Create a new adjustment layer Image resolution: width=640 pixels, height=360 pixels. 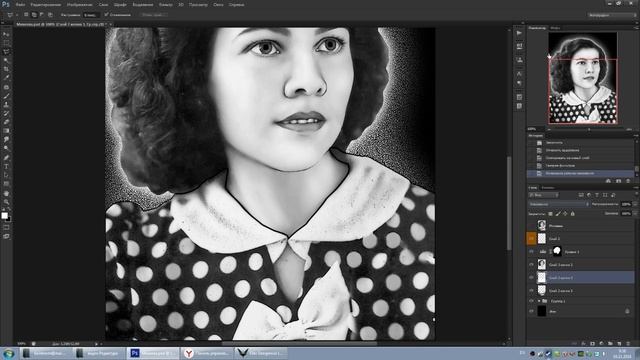pyautogui.click(x=601, y=344)
